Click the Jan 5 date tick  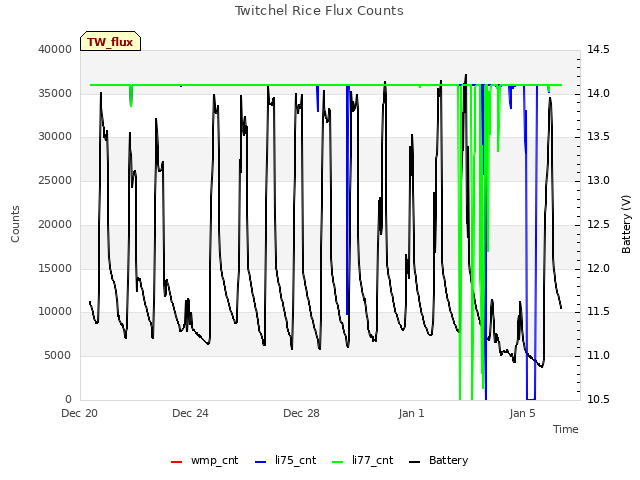[x=522, y=413]
